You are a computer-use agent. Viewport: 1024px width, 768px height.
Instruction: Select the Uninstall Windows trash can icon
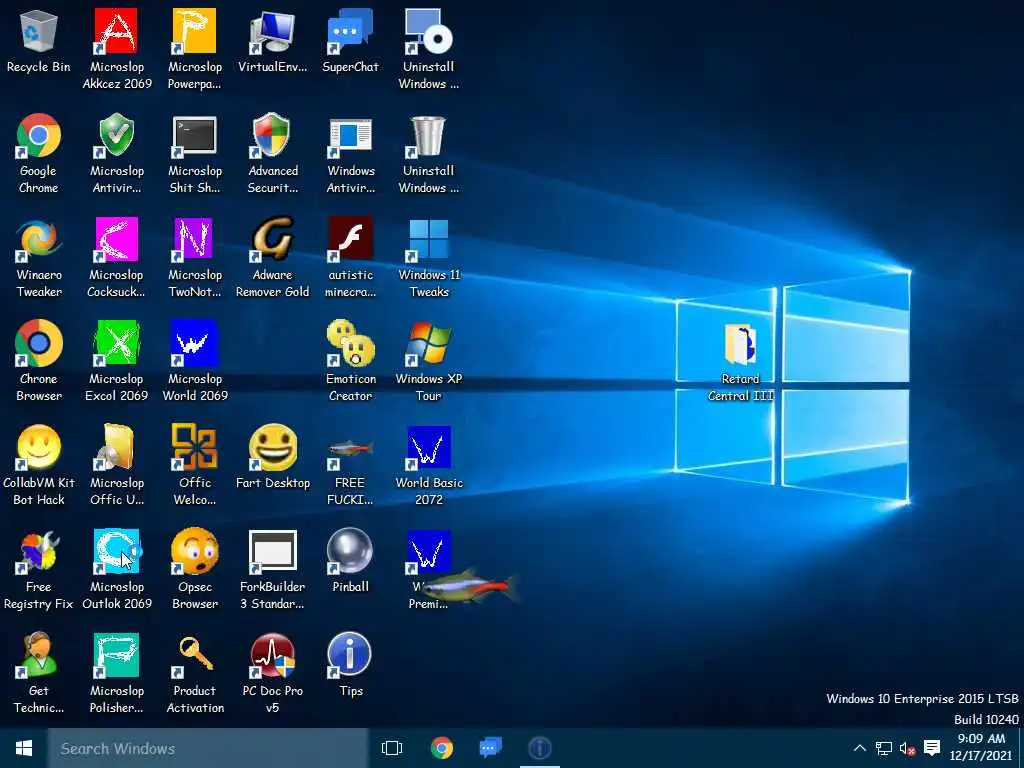point(428,135)
